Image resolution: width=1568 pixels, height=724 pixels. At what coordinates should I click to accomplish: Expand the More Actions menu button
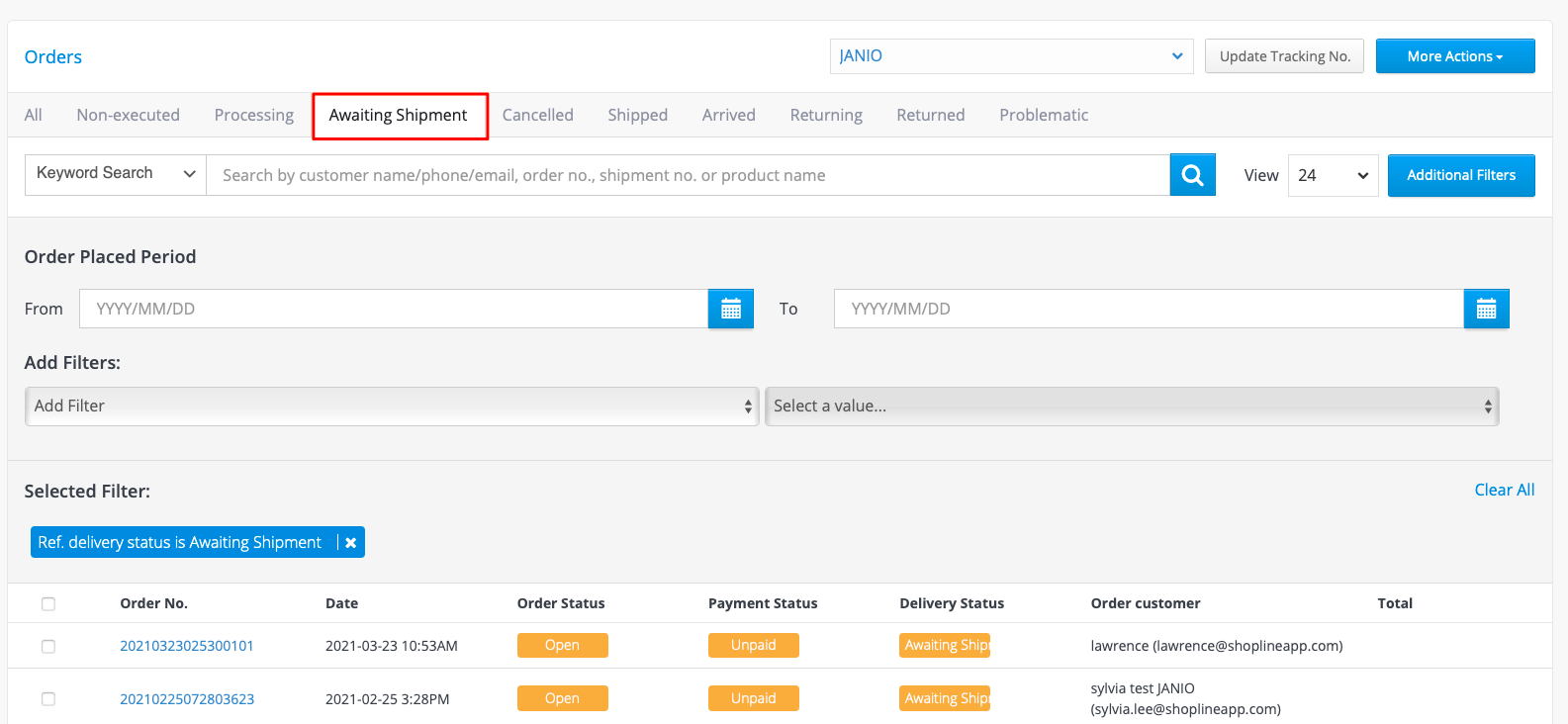1455,56
